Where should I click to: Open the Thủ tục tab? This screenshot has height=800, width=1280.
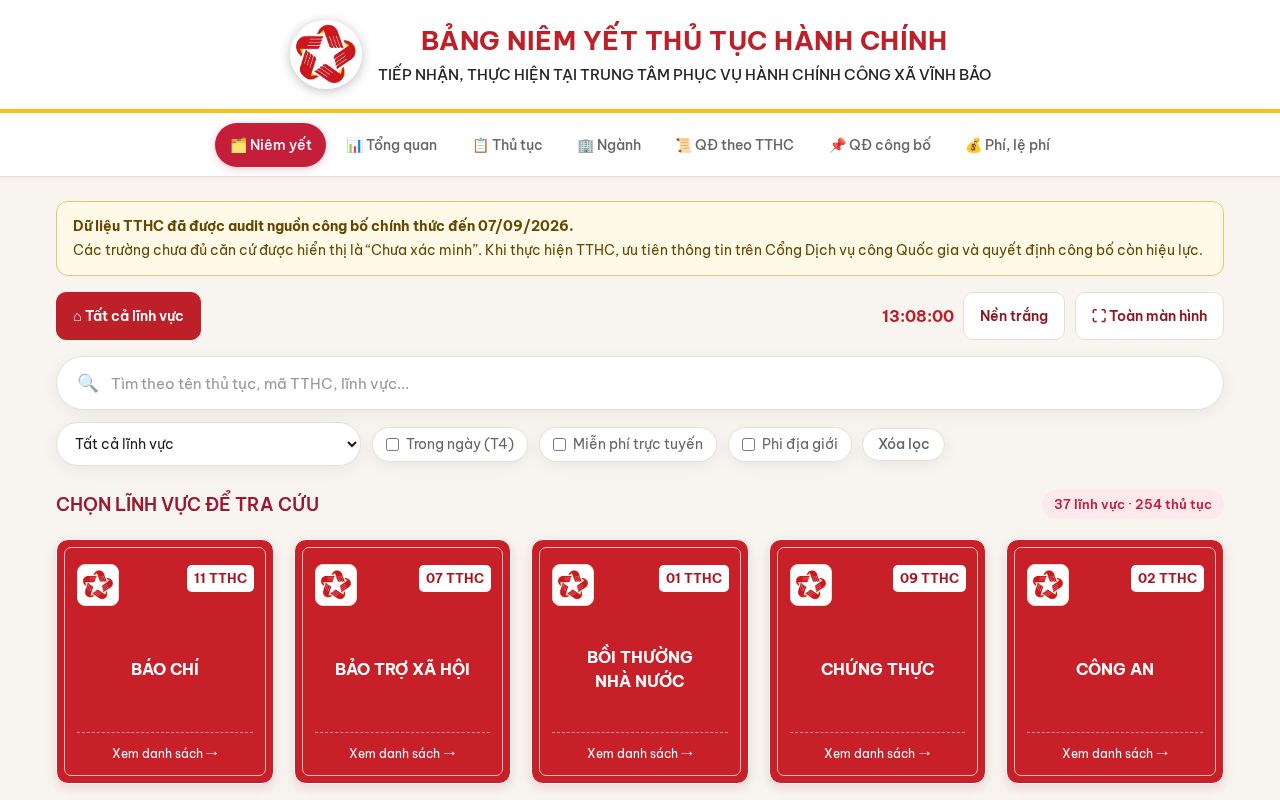pyautogui.click(x=507, y=145)
